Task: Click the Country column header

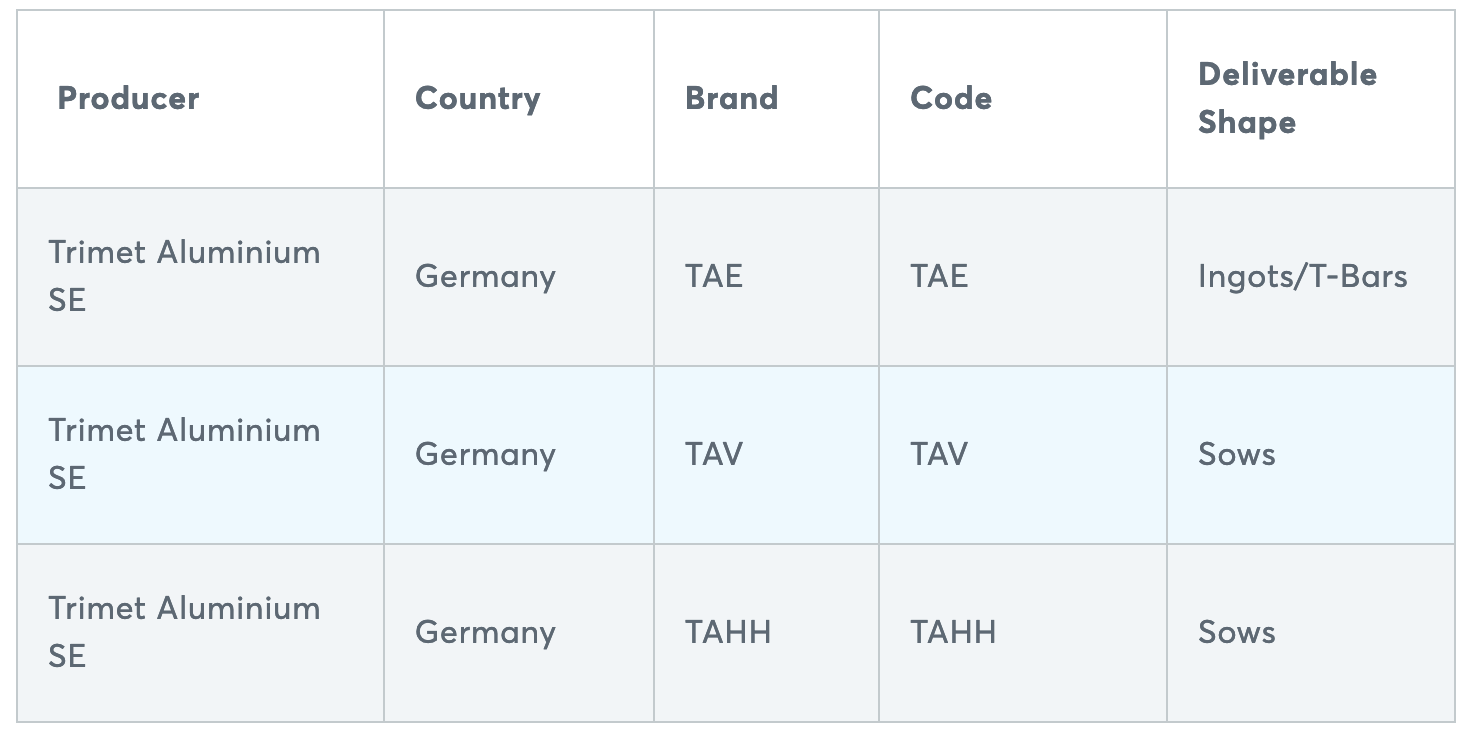Action: (477, 98)
